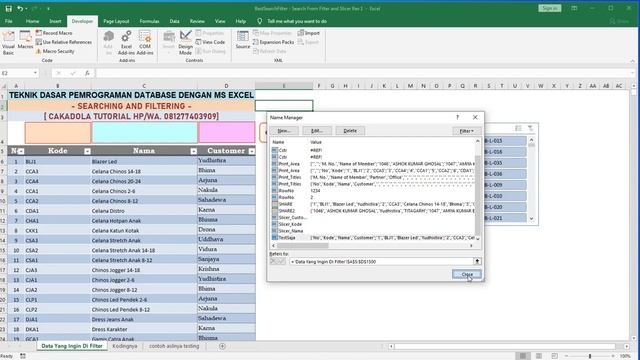The width and height of the screenshot is (640, 360).
Task: Save the workbook from Quick Access Toolbar
Action: point(9,8)
